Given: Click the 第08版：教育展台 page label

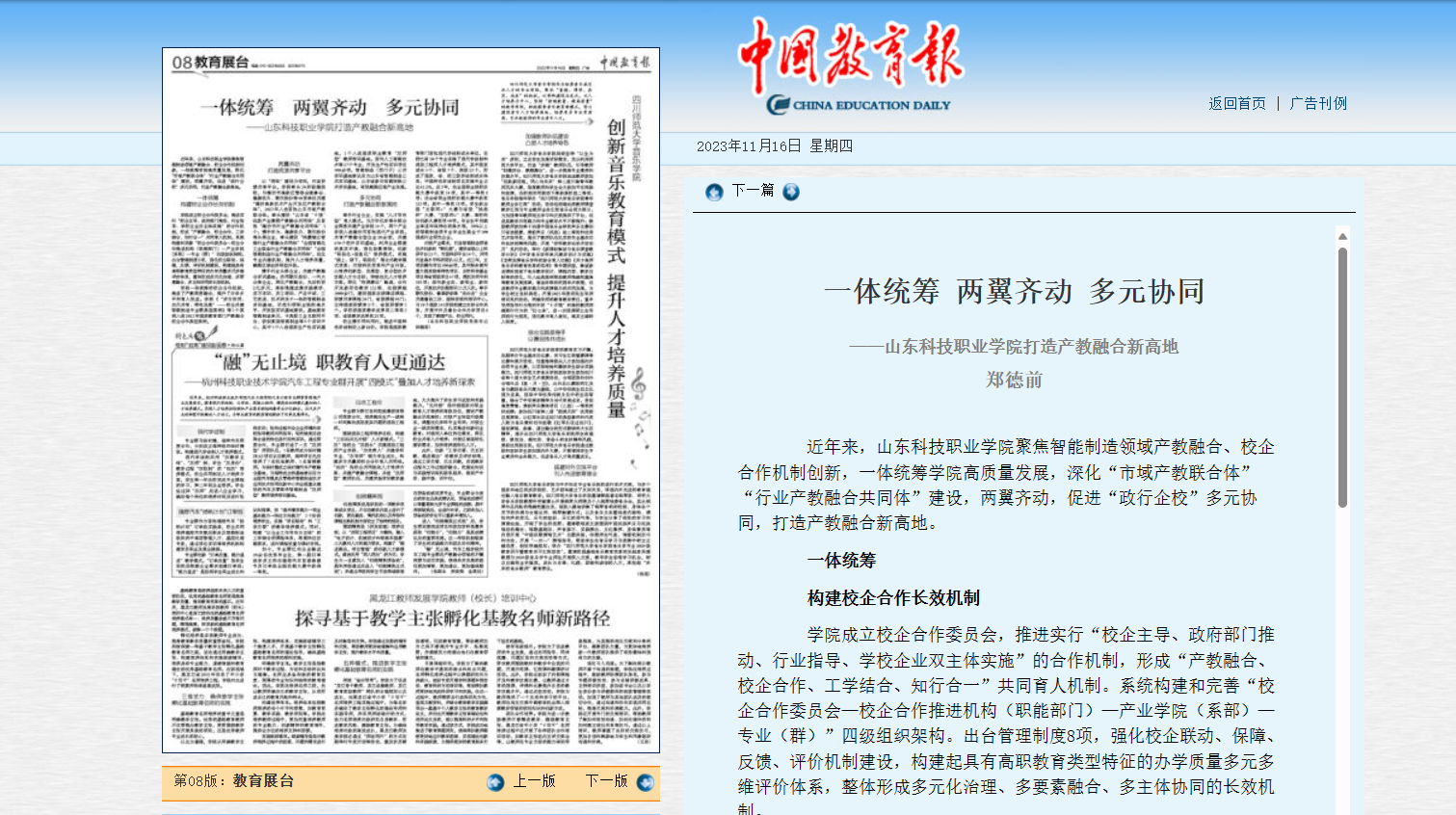Looking at the screenshot, I should pos(233,781).
